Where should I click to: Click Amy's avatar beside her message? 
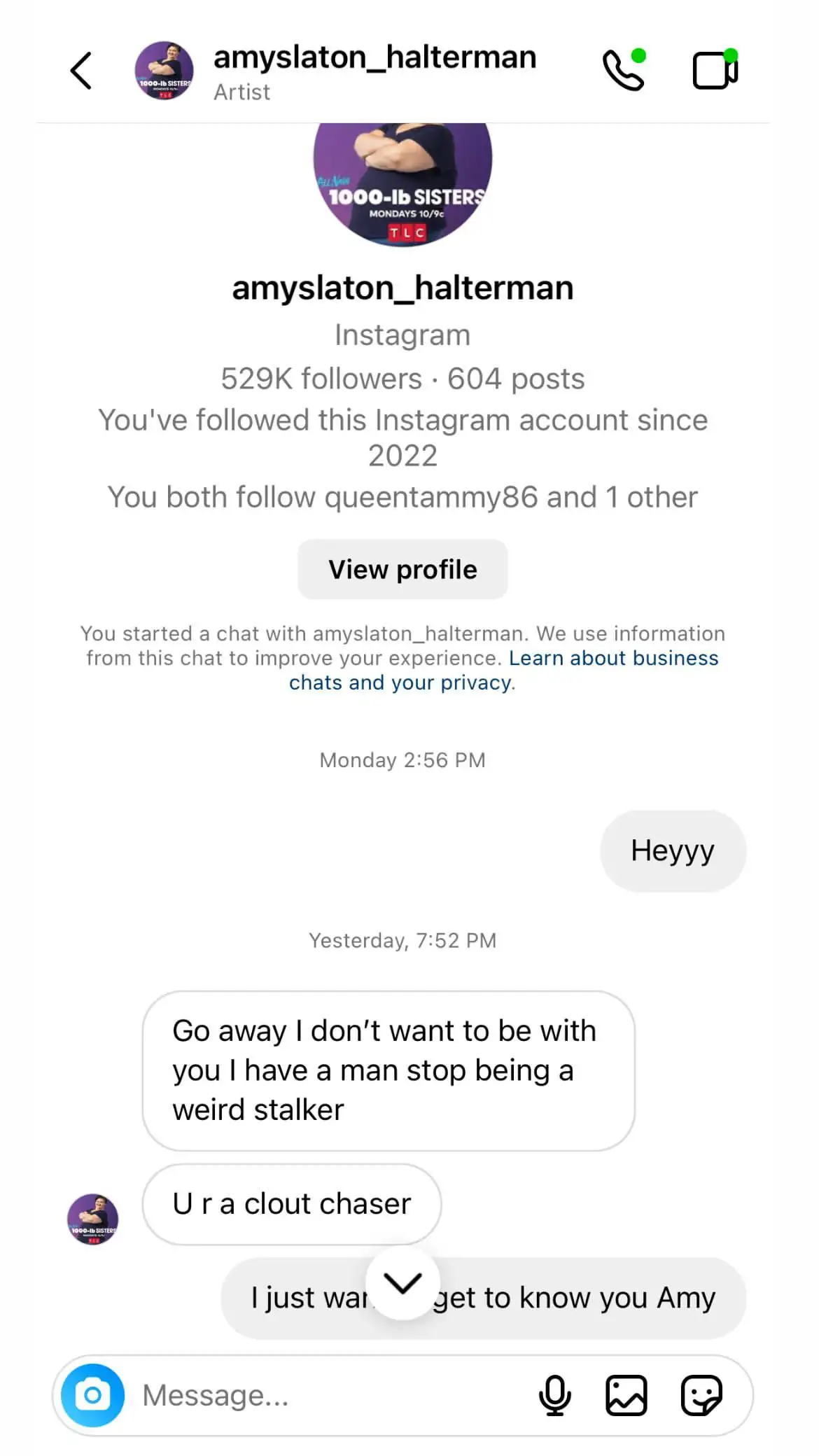point(93,1218)
